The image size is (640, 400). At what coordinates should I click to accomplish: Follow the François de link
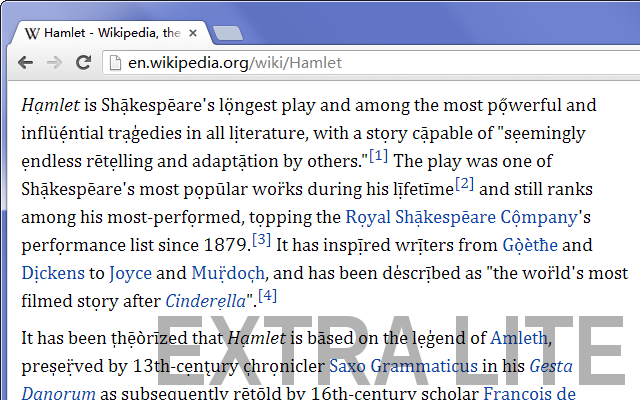pyautogui.click(x=530, y=393)
